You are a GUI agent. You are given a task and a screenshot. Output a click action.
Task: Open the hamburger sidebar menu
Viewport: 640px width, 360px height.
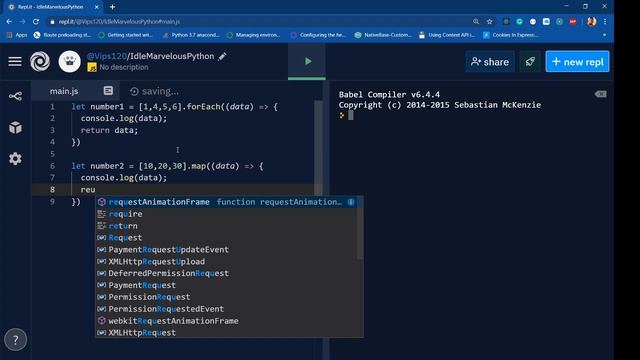pyautogui.click(x=15, y=62)
